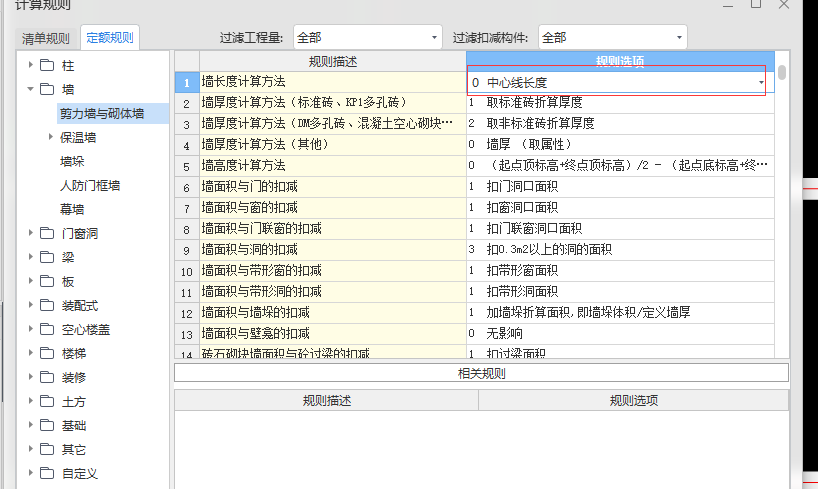Select row 墙长度计算方法
818x489 pixels.
coord(333,82)
